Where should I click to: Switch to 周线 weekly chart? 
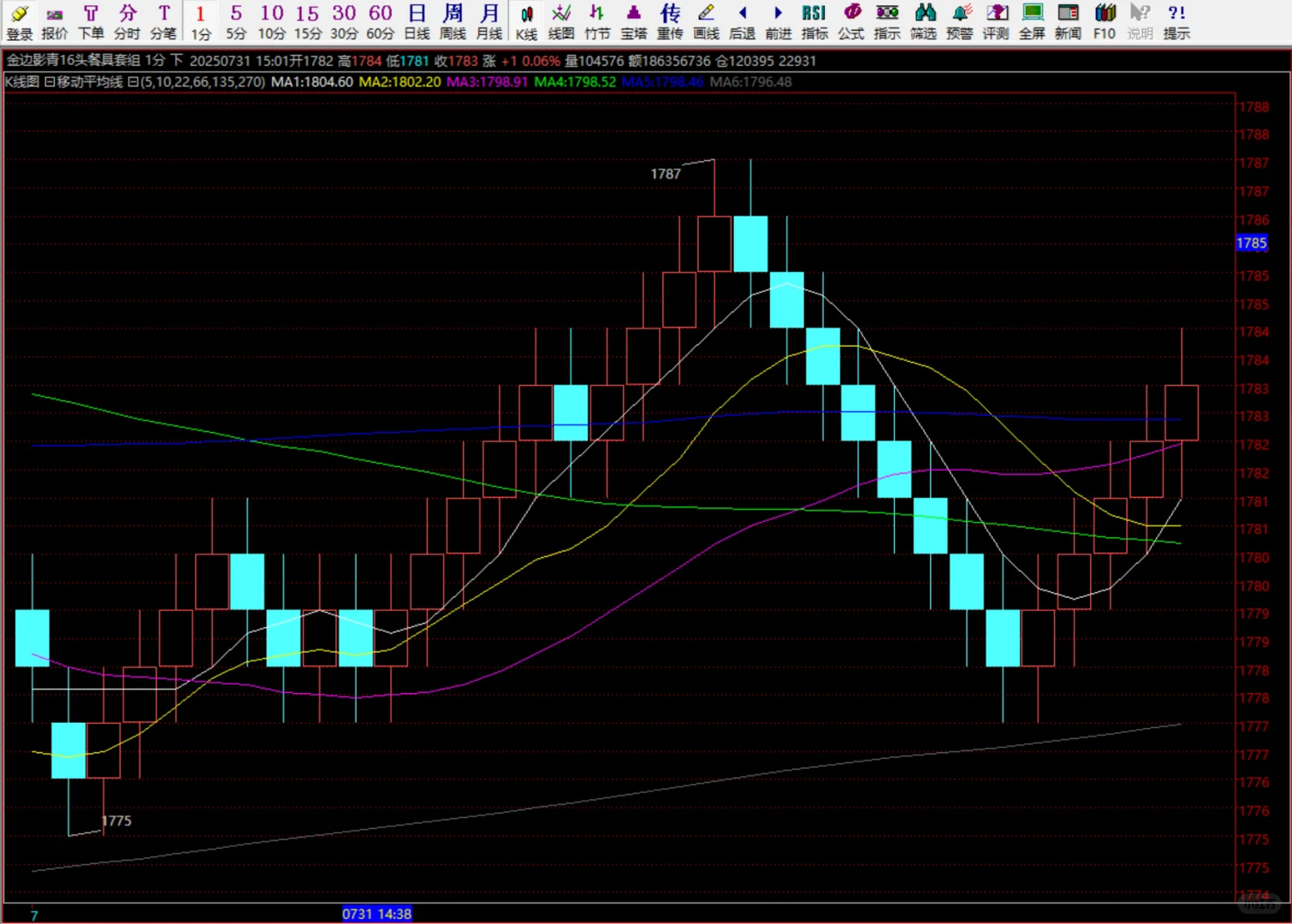point(453,22)
